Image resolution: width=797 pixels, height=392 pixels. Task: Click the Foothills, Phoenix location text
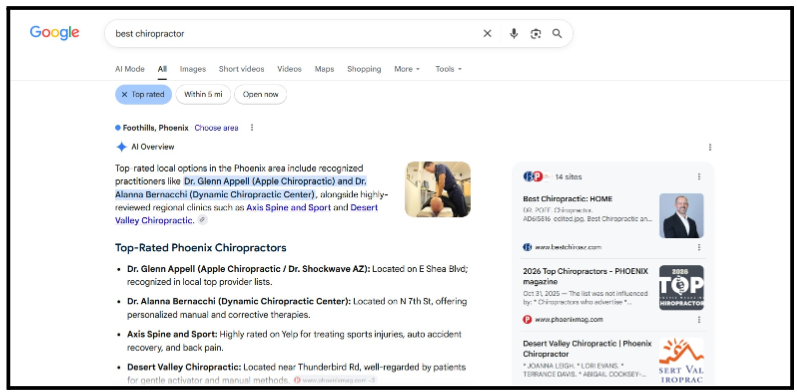(x=156, y=128)
